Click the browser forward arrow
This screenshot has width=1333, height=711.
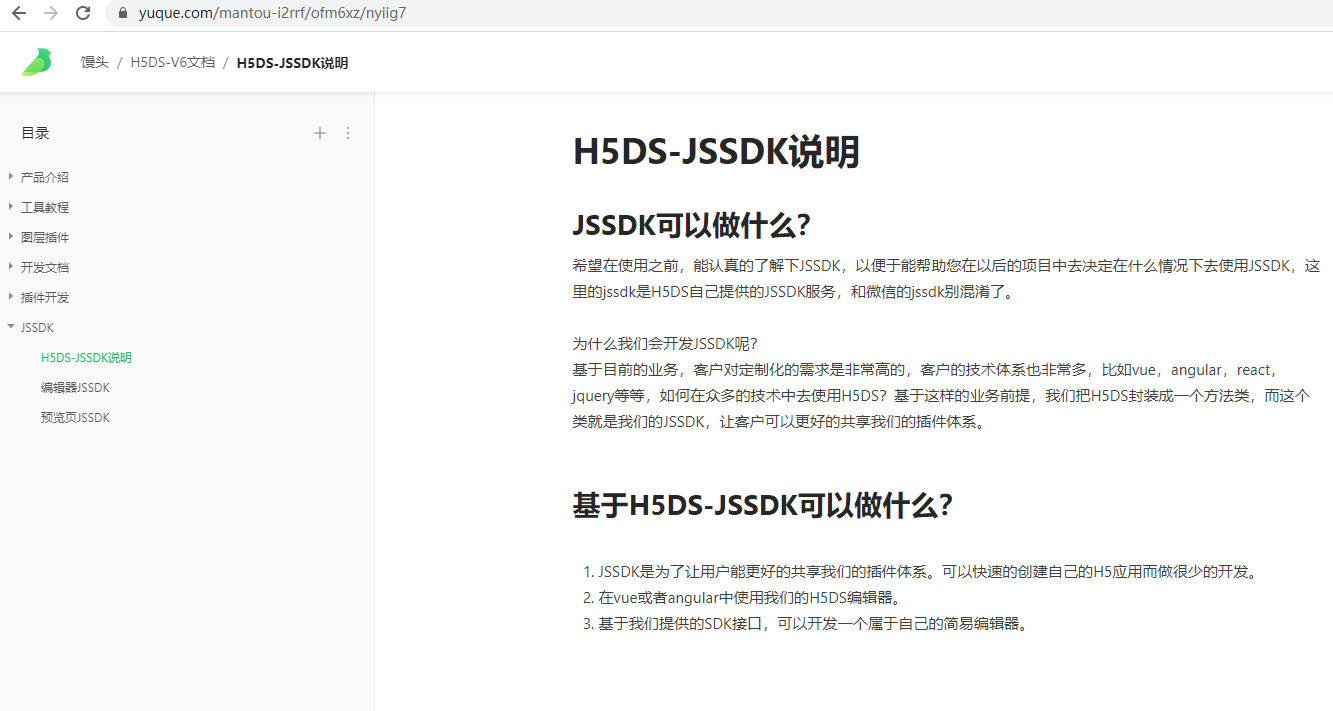50,13
